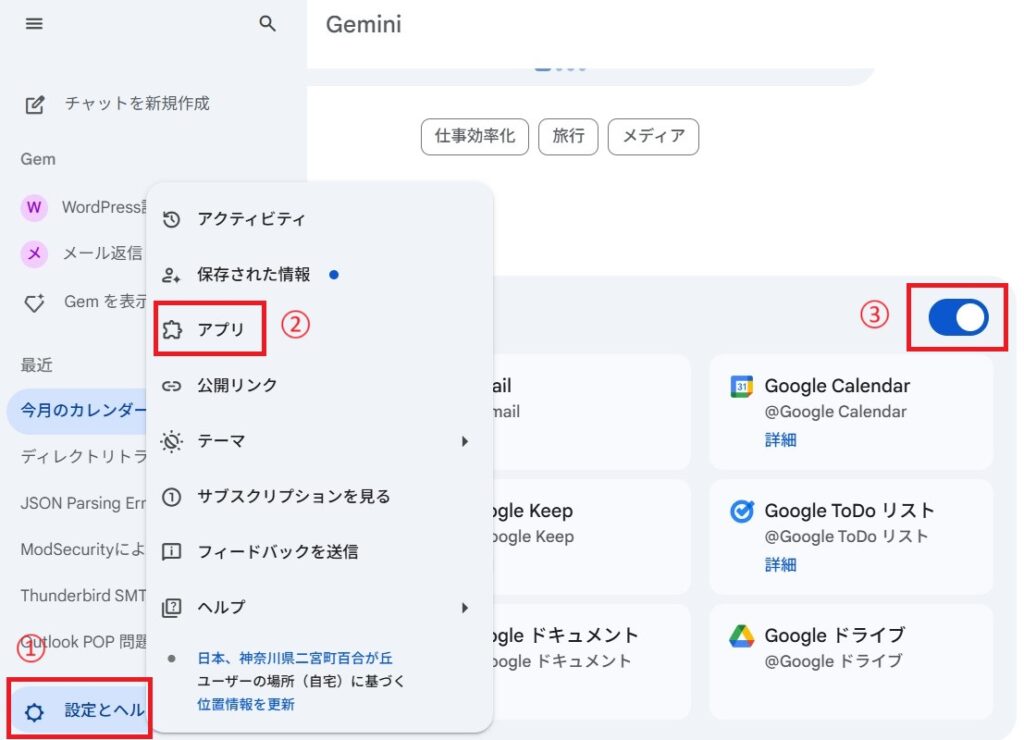The height and width of the screenshot is (740, 1024).
Task: Click the アプリ puzzle piece icon
Action: tap(172, 330)
